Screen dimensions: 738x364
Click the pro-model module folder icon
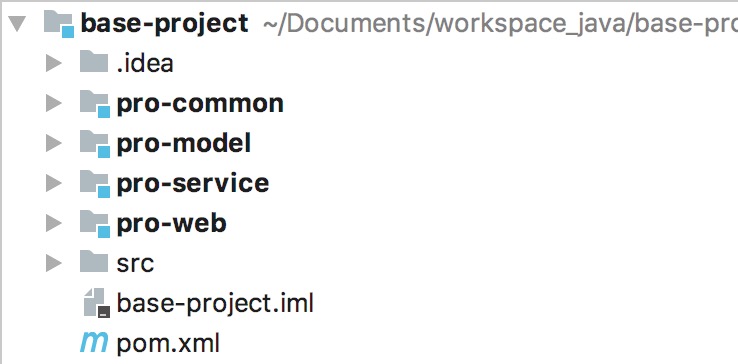(x=95, y=144)
